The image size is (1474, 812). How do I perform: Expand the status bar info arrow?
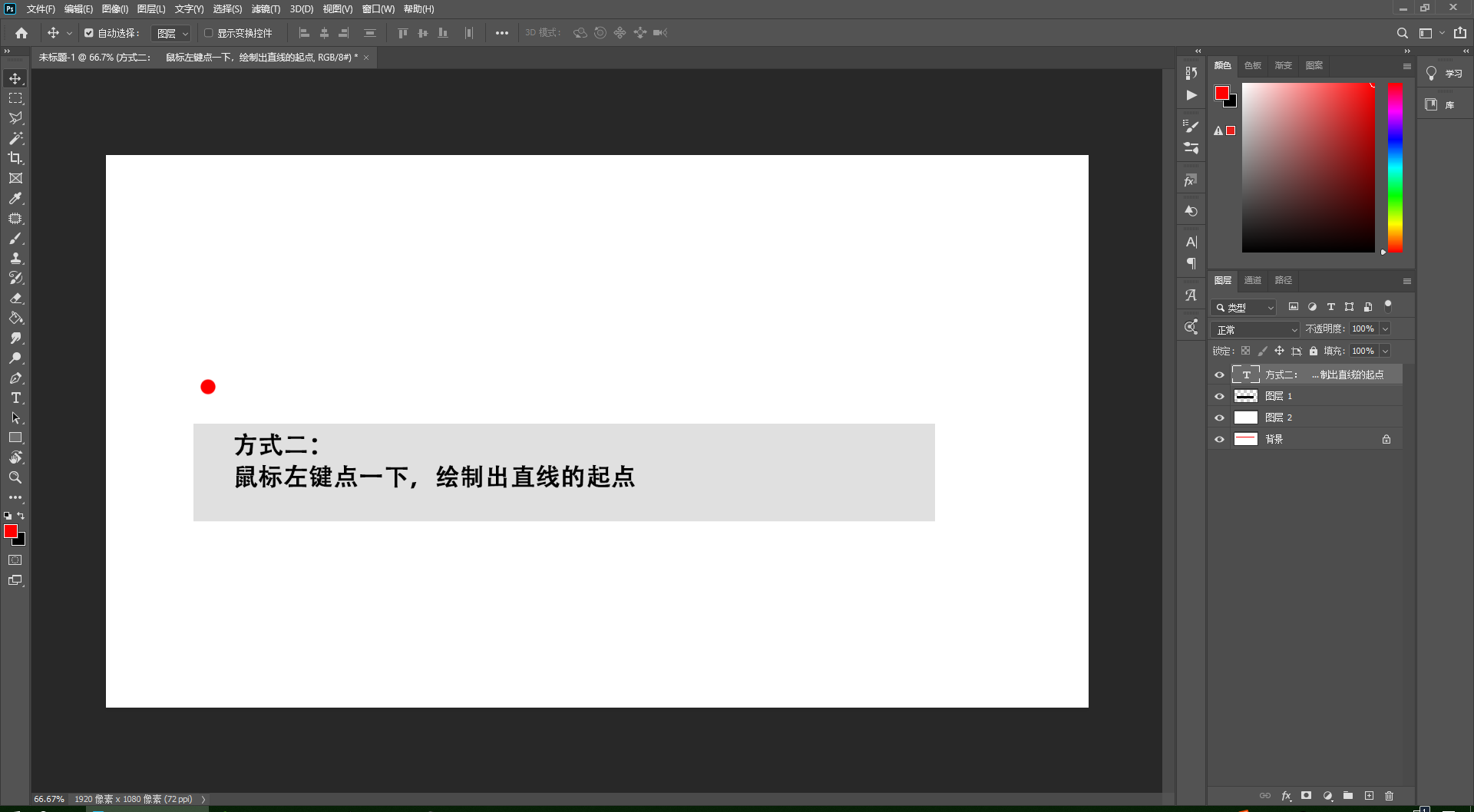pos(203,799)
